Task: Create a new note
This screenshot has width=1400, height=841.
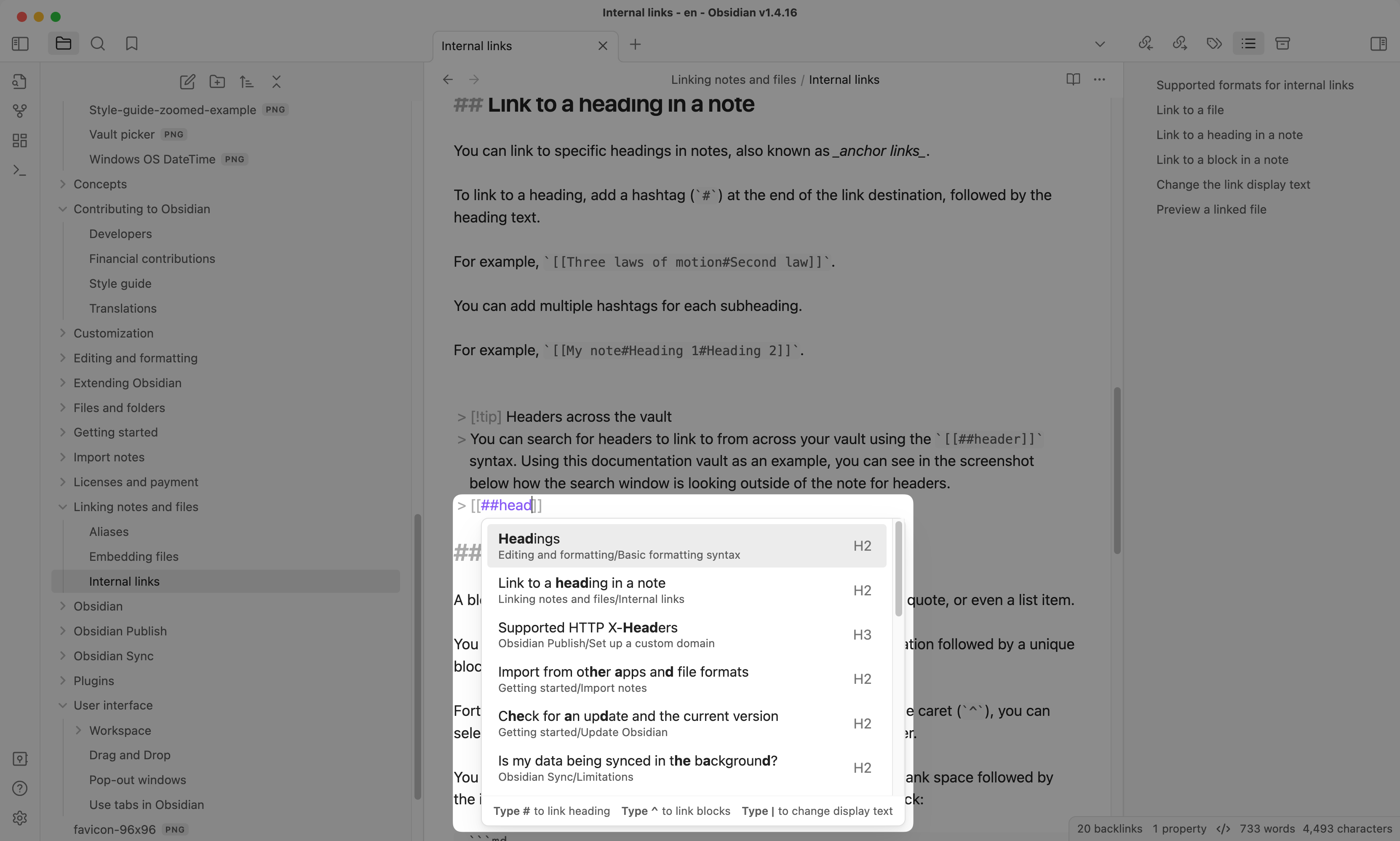Action: click(x=187, y=82)
